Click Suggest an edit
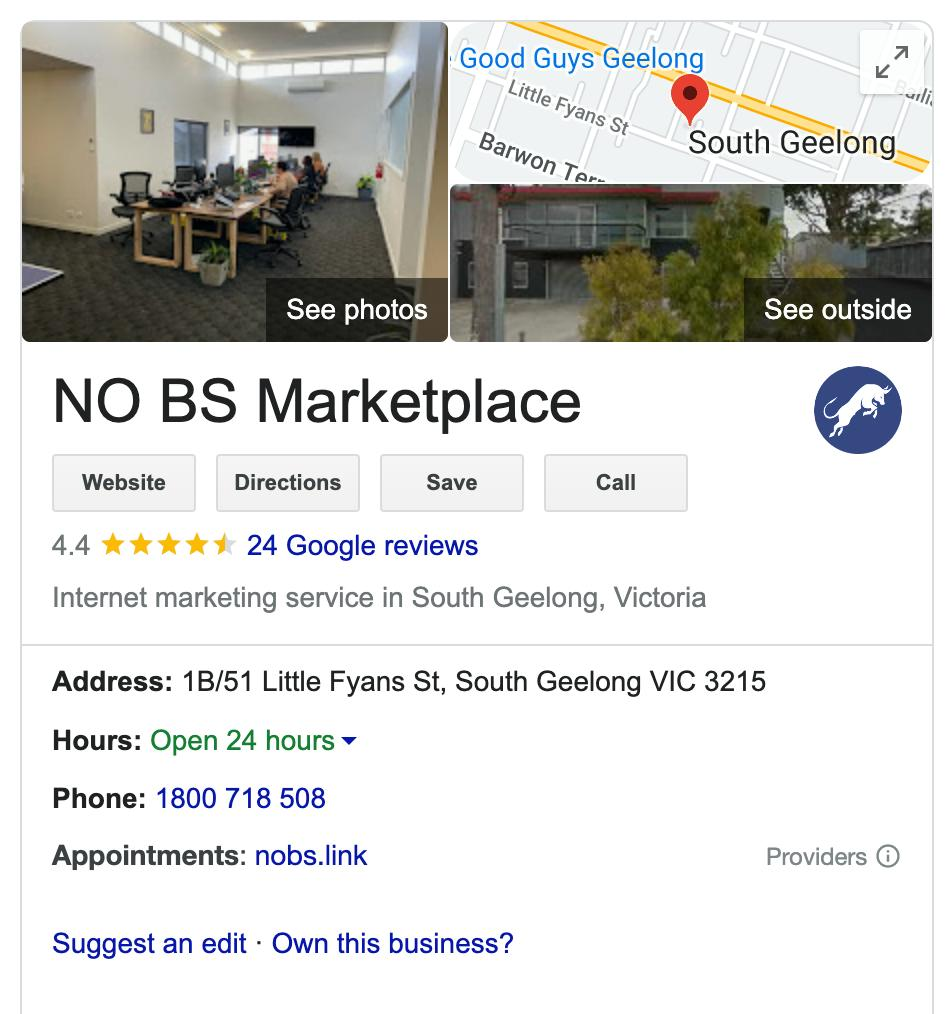The image size is (952, 1014). pos(149,944)
